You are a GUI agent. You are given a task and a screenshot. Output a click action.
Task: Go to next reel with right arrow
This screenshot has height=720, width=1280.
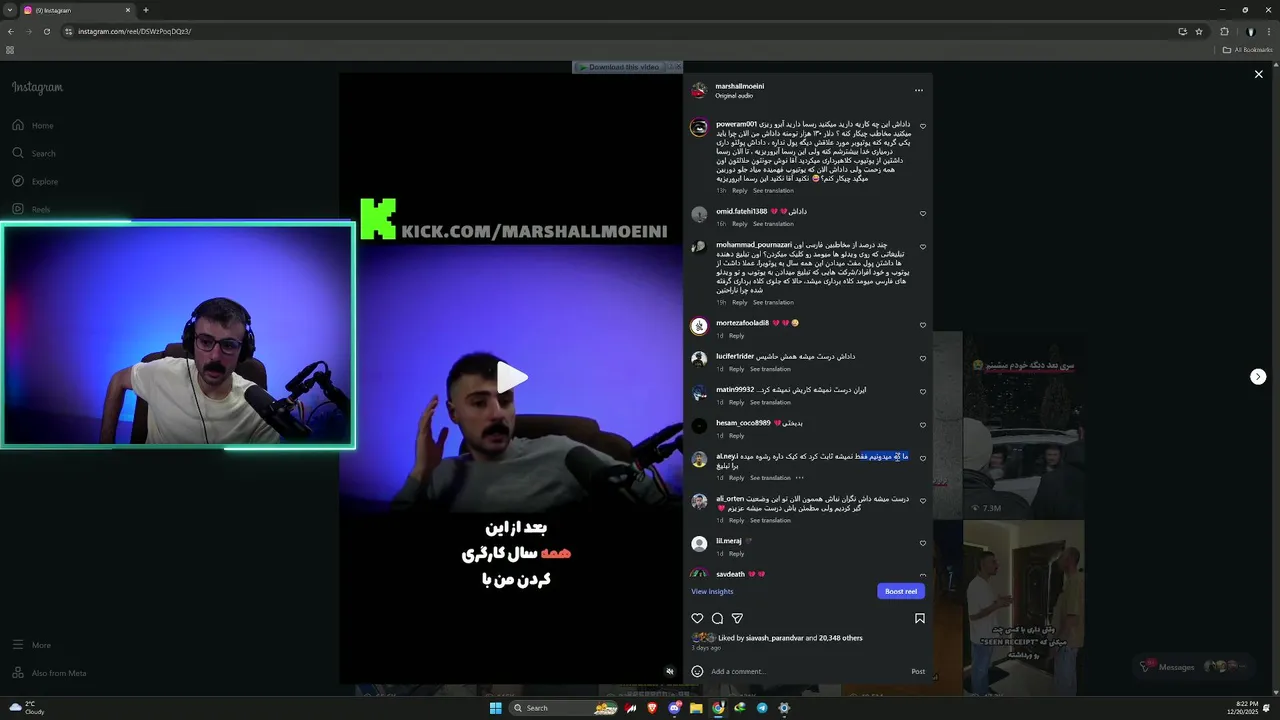click(1258, 377)
